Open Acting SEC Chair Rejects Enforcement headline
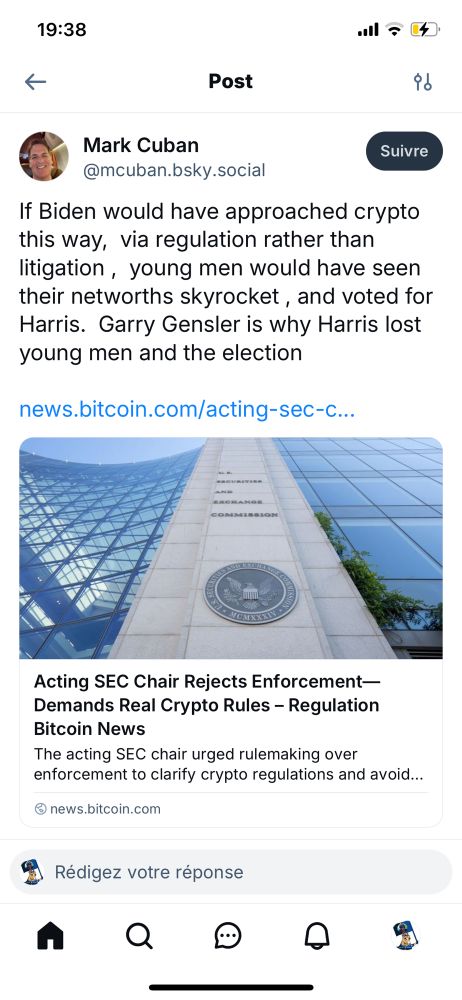This screenshot has width=462, height=1000. pos(207,705)
